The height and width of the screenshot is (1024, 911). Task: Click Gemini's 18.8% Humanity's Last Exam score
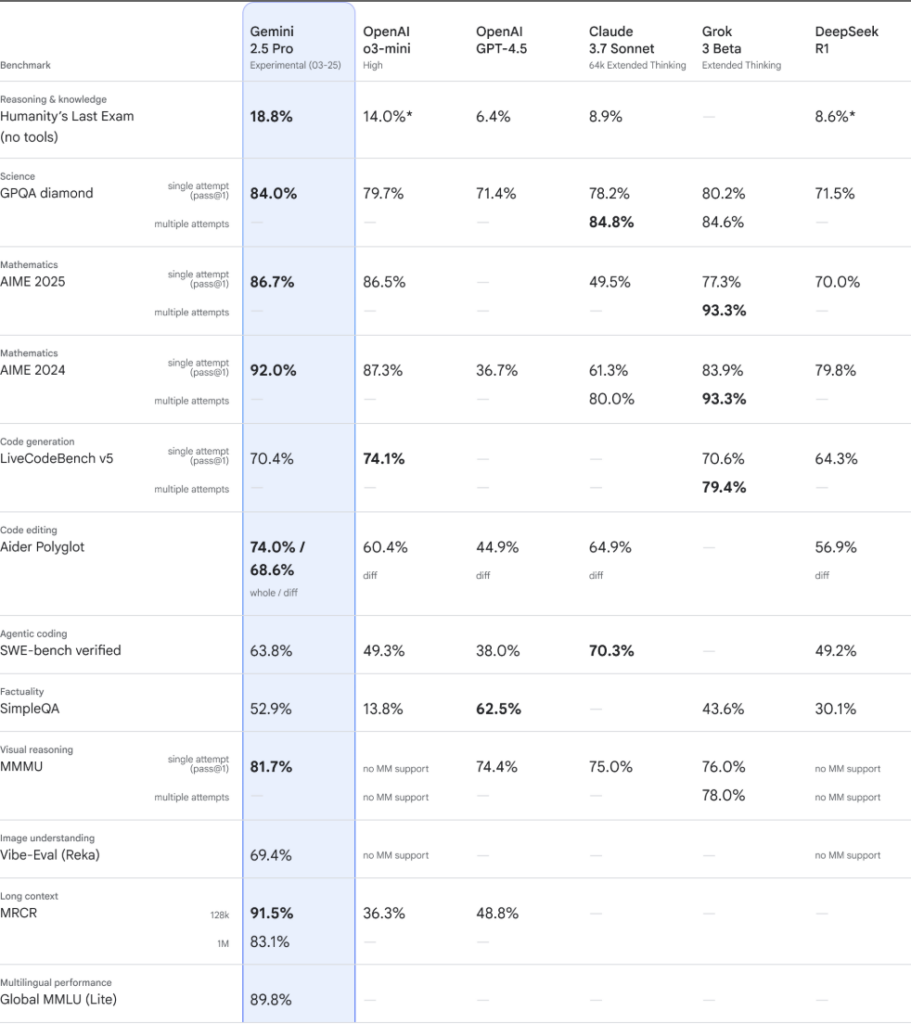coord(271,117)
